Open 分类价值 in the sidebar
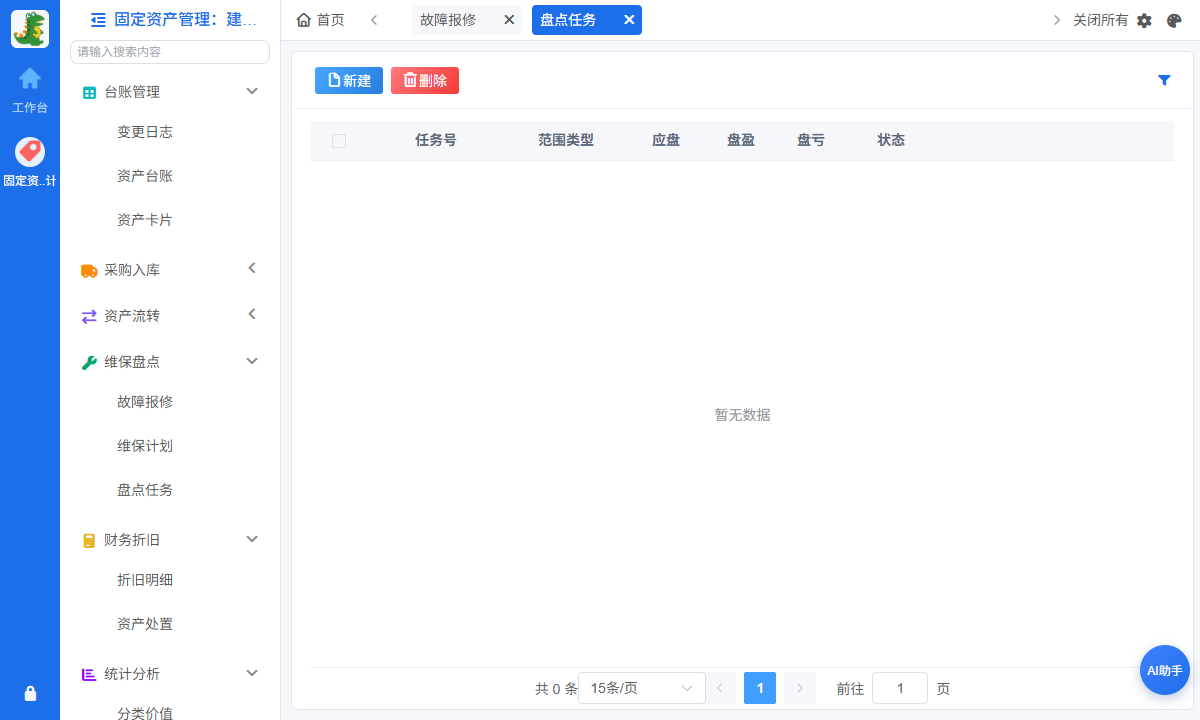This screenshot has width=1200, height=720. tap(145, 713)
